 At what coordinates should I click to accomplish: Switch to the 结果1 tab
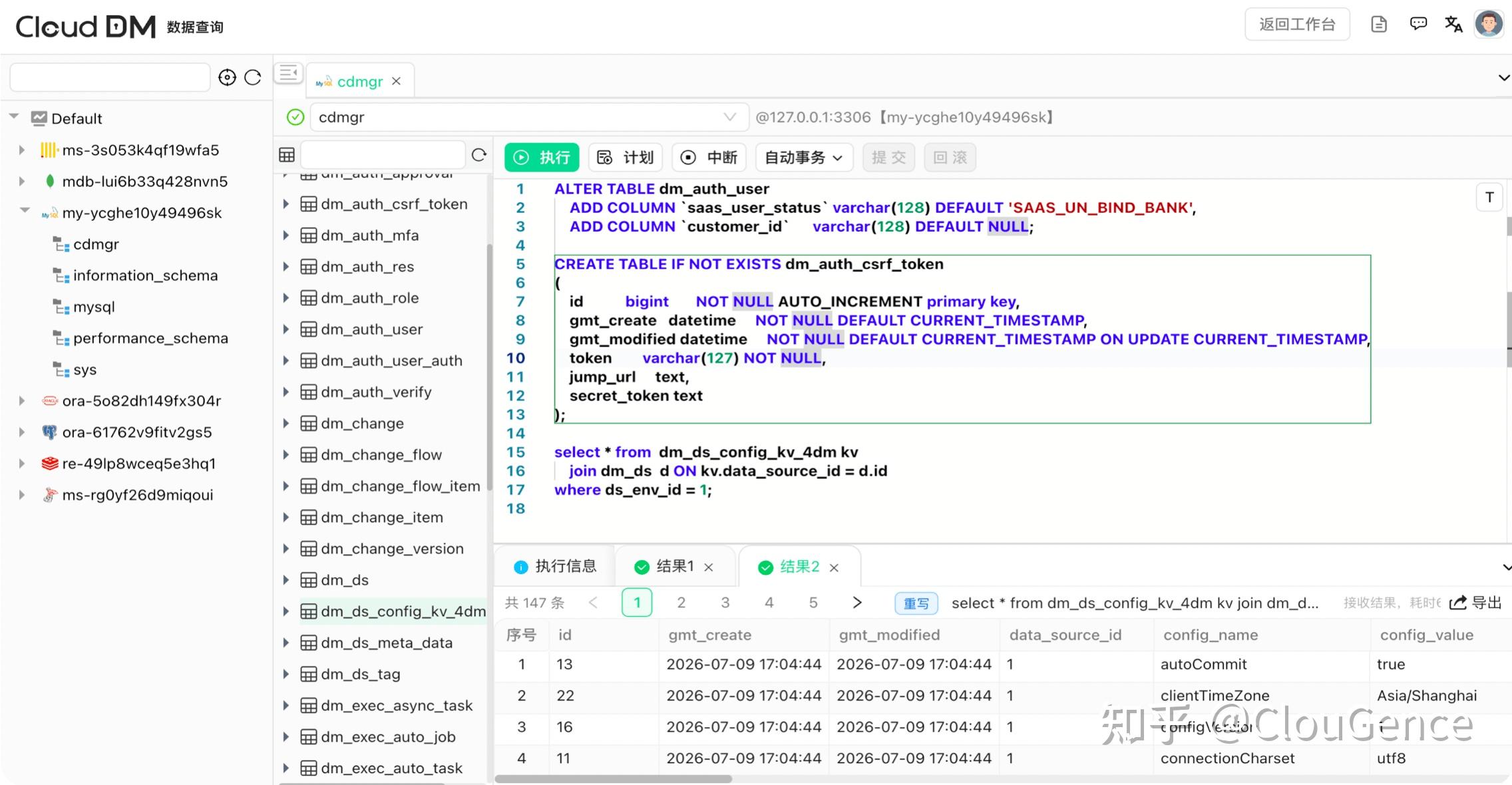tap(674, 567)
